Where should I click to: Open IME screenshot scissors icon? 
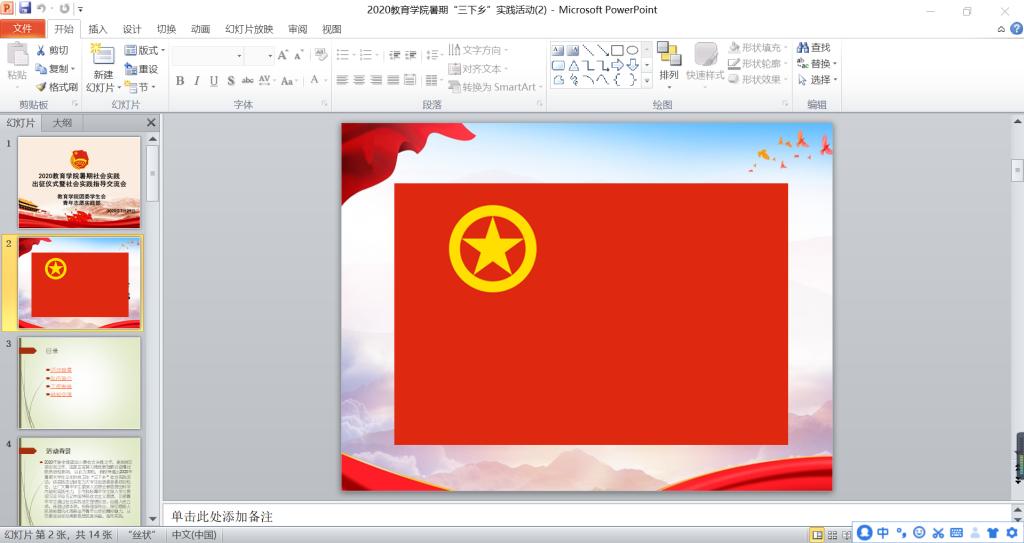(938, 533)
